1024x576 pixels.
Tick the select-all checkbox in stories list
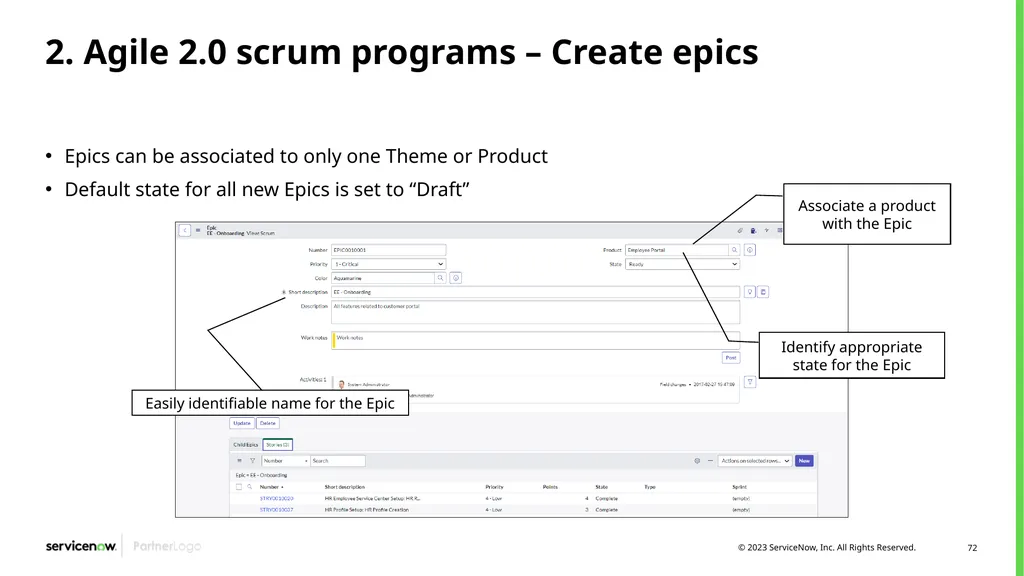coord(238,487)
